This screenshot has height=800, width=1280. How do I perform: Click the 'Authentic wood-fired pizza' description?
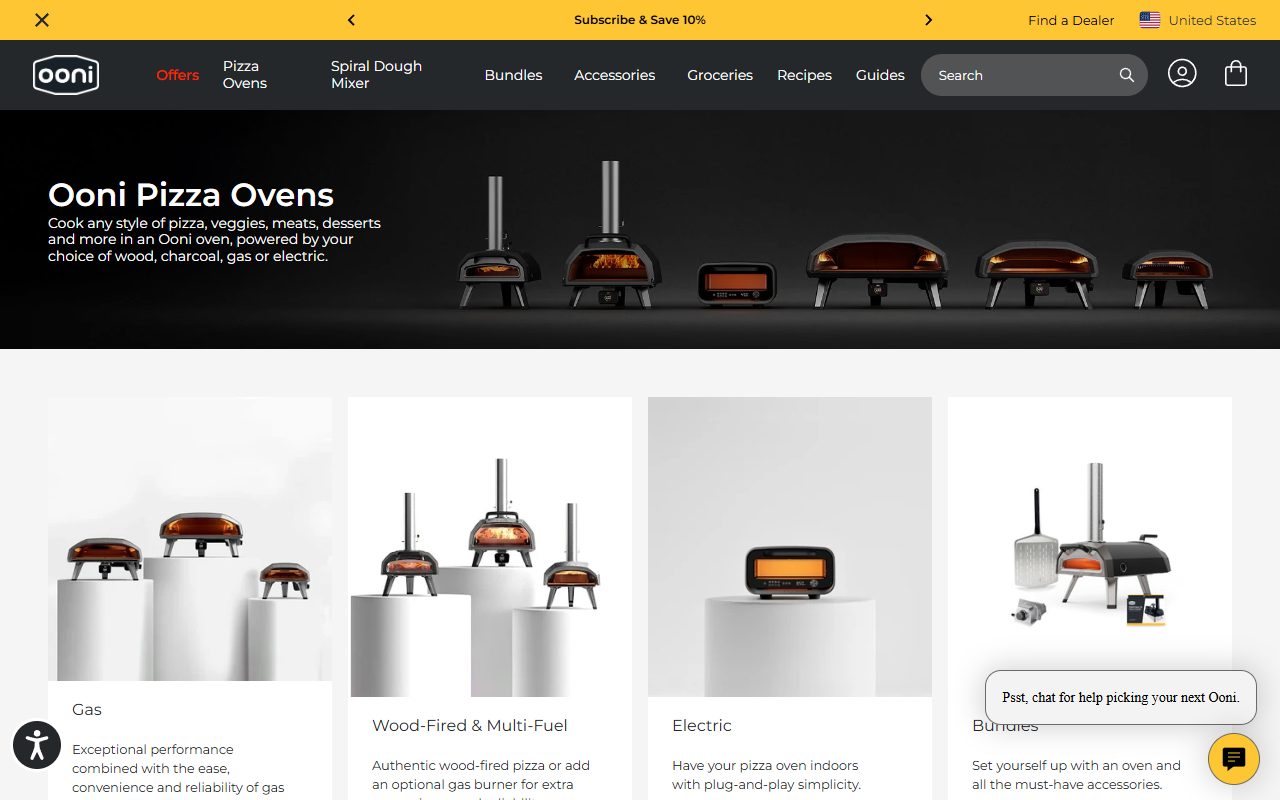481,777
